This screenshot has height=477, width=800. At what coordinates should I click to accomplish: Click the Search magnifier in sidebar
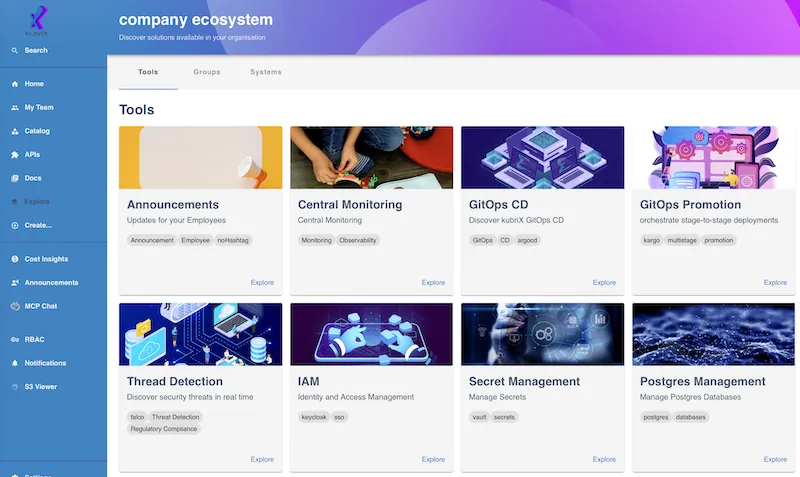coord(14,50)
